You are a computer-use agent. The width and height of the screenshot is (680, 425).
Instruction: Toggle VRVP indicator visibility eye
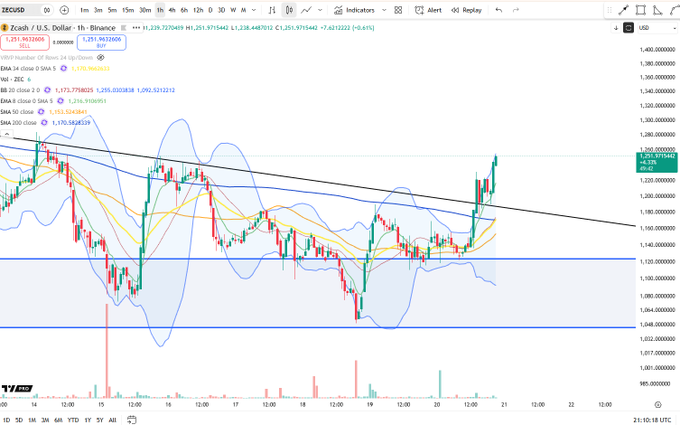tap(101, 57)
